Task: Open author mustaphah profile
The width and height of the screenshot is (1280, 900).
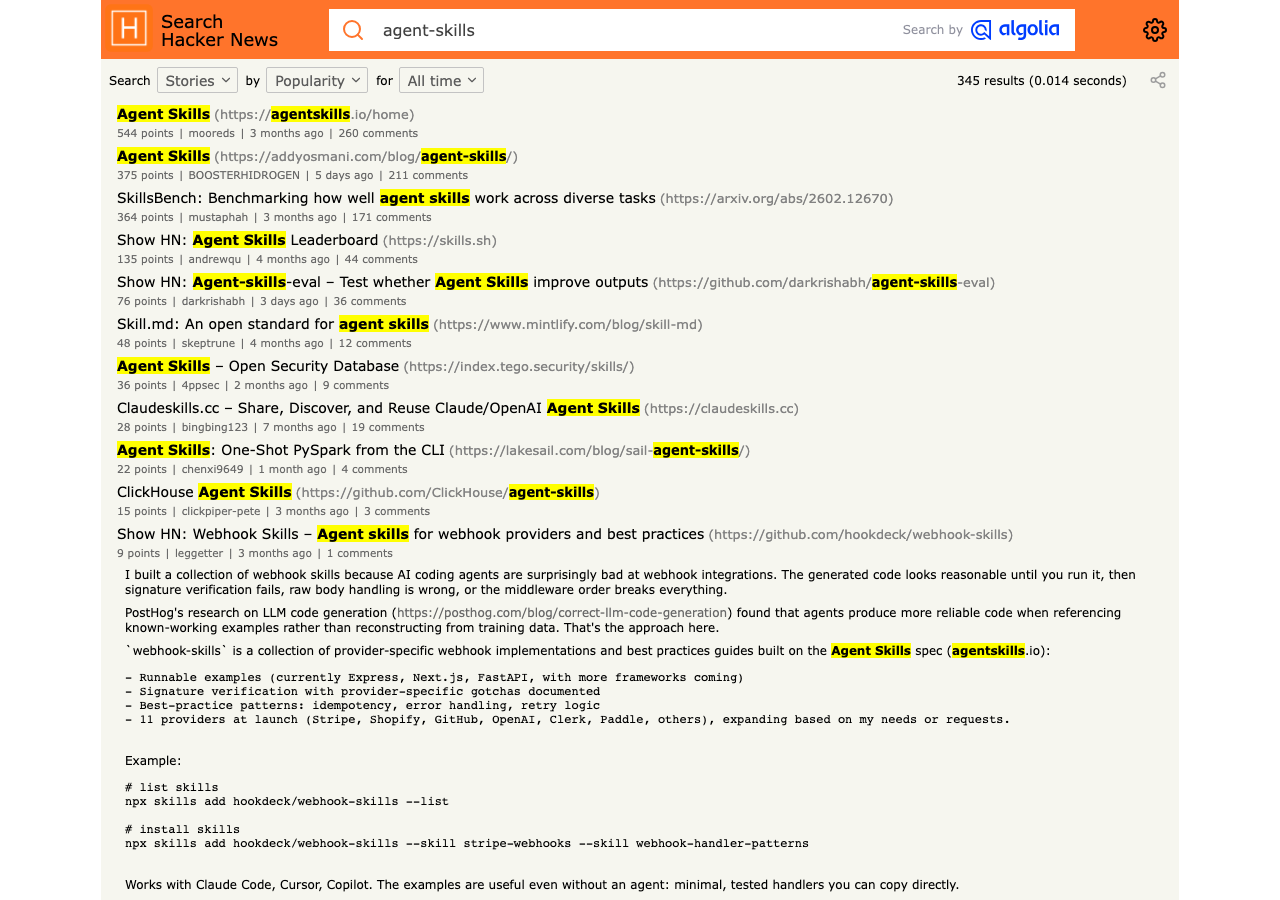Action: (x=218, y=217)
